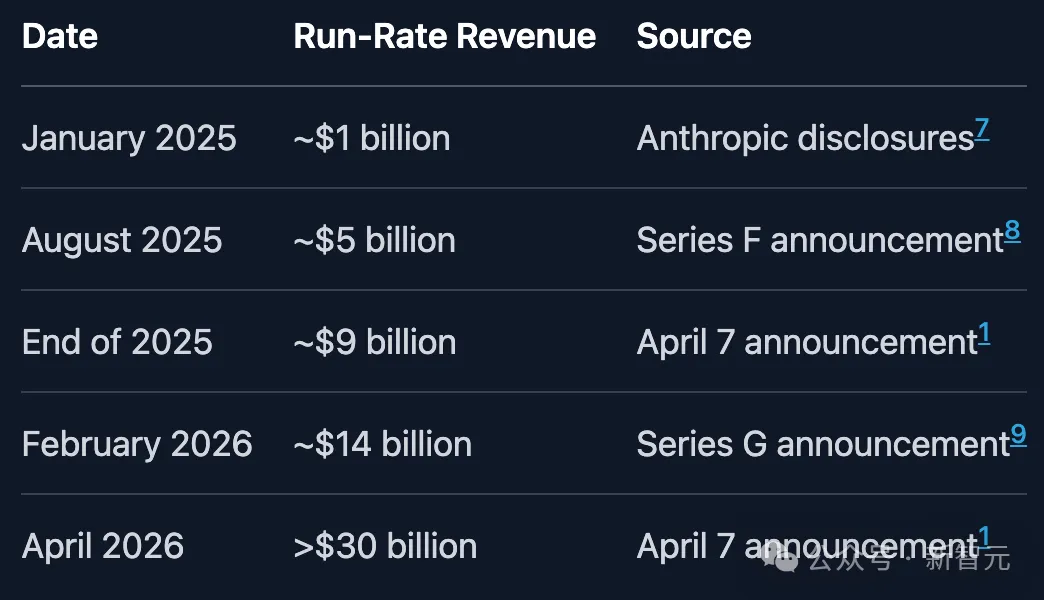Viewport: 1044px width, 600px height.
Task: Click the ~$5 billion revenue value
Action: tap(374, 240)
